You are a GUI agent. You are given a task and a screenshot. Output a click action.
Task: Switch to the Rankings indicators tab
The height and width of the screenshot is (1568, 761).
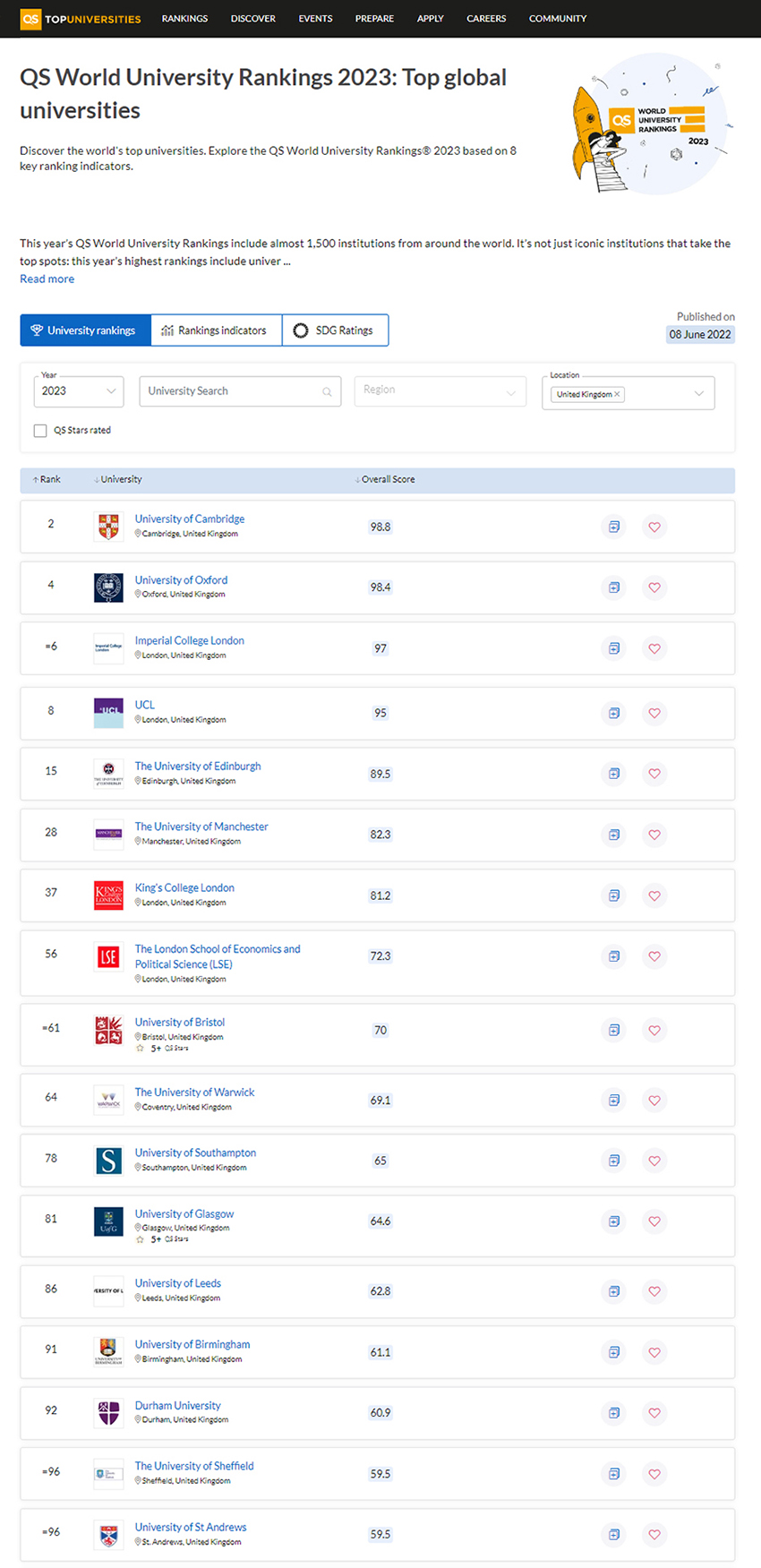click(x=216, y=330)
